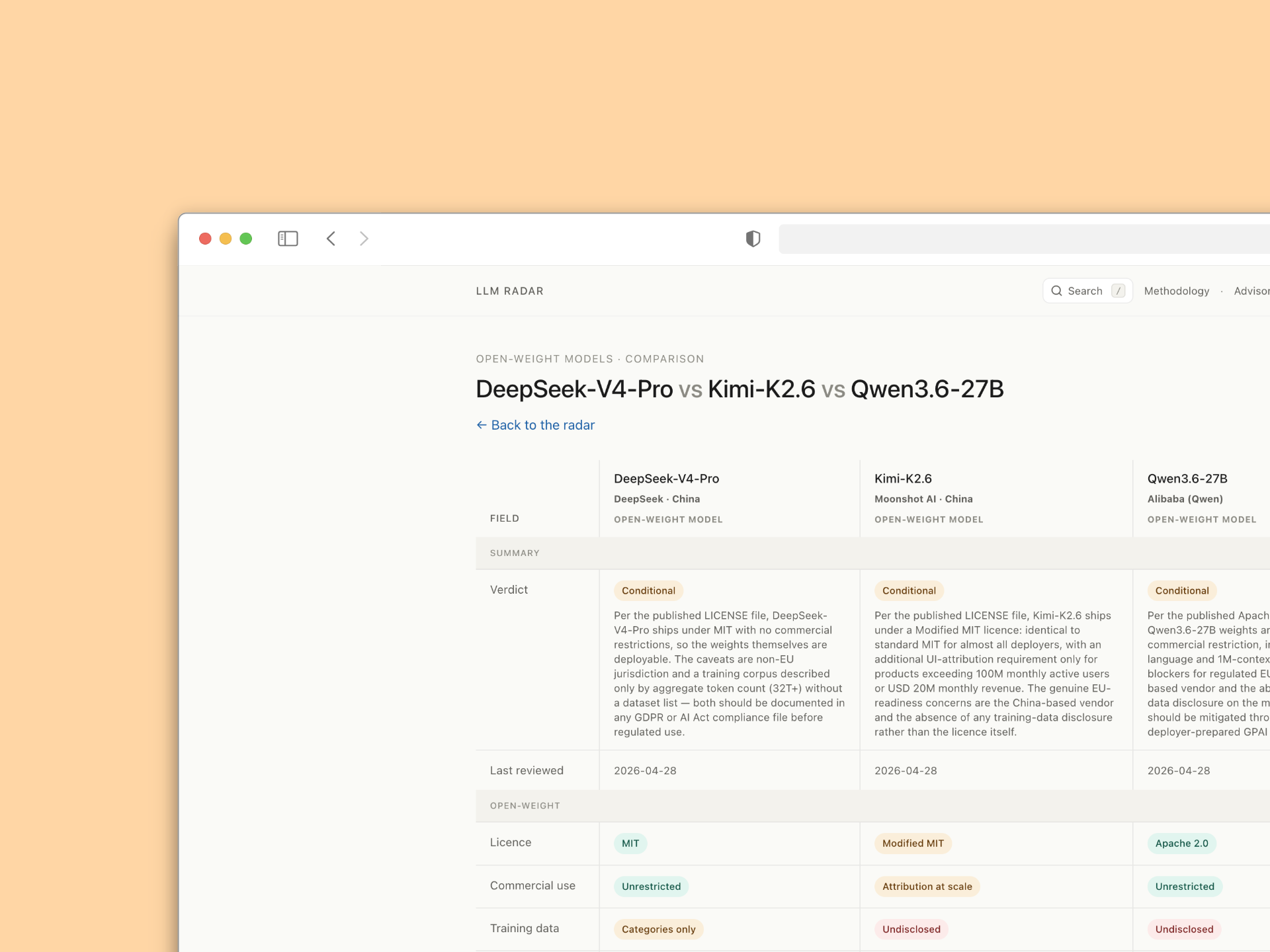
Task: Click the Attribution at scale tag
Action: point(926,886)
